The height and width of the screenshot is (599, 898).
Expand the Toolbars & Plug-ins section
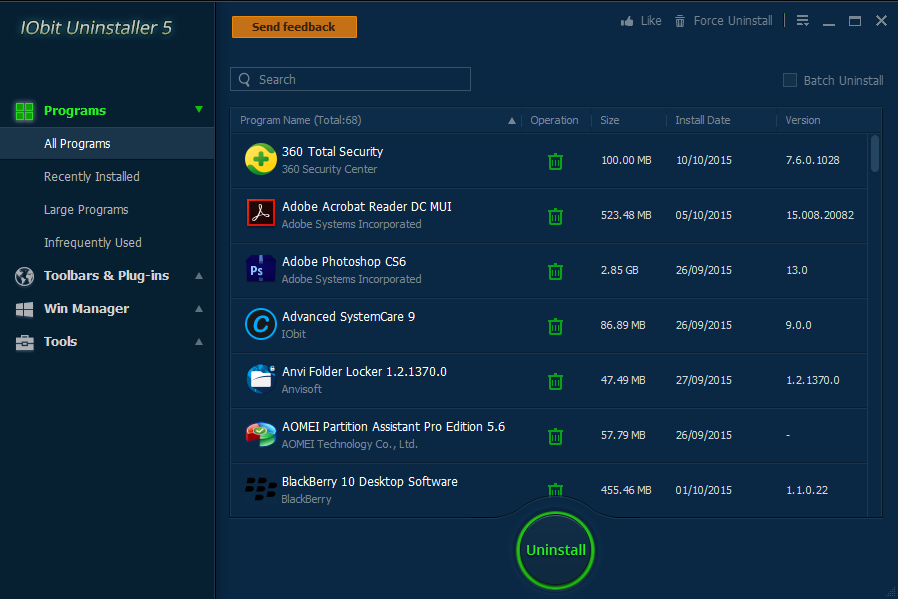(x=200, y=276)
